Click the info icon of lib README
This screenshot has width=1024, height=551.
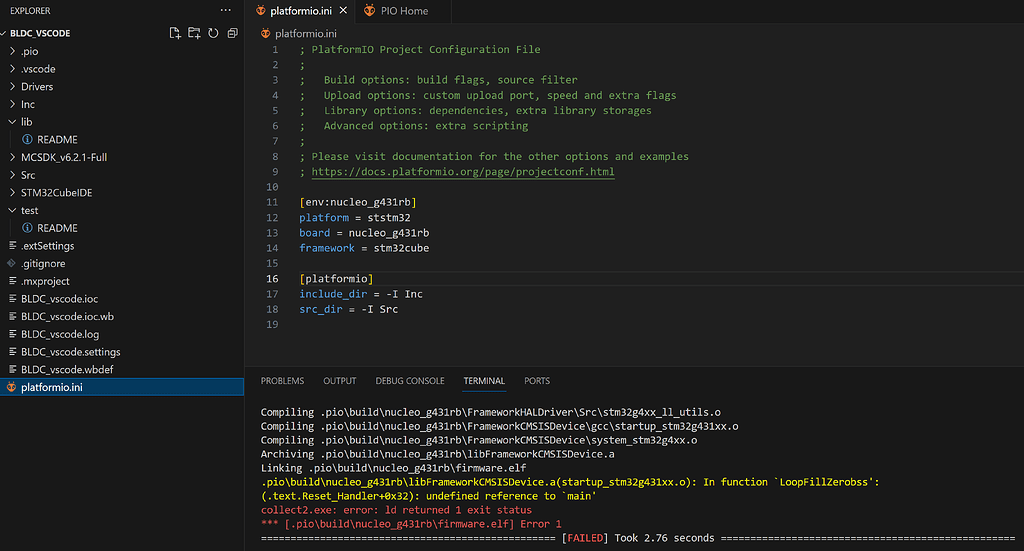coord(27,139)
